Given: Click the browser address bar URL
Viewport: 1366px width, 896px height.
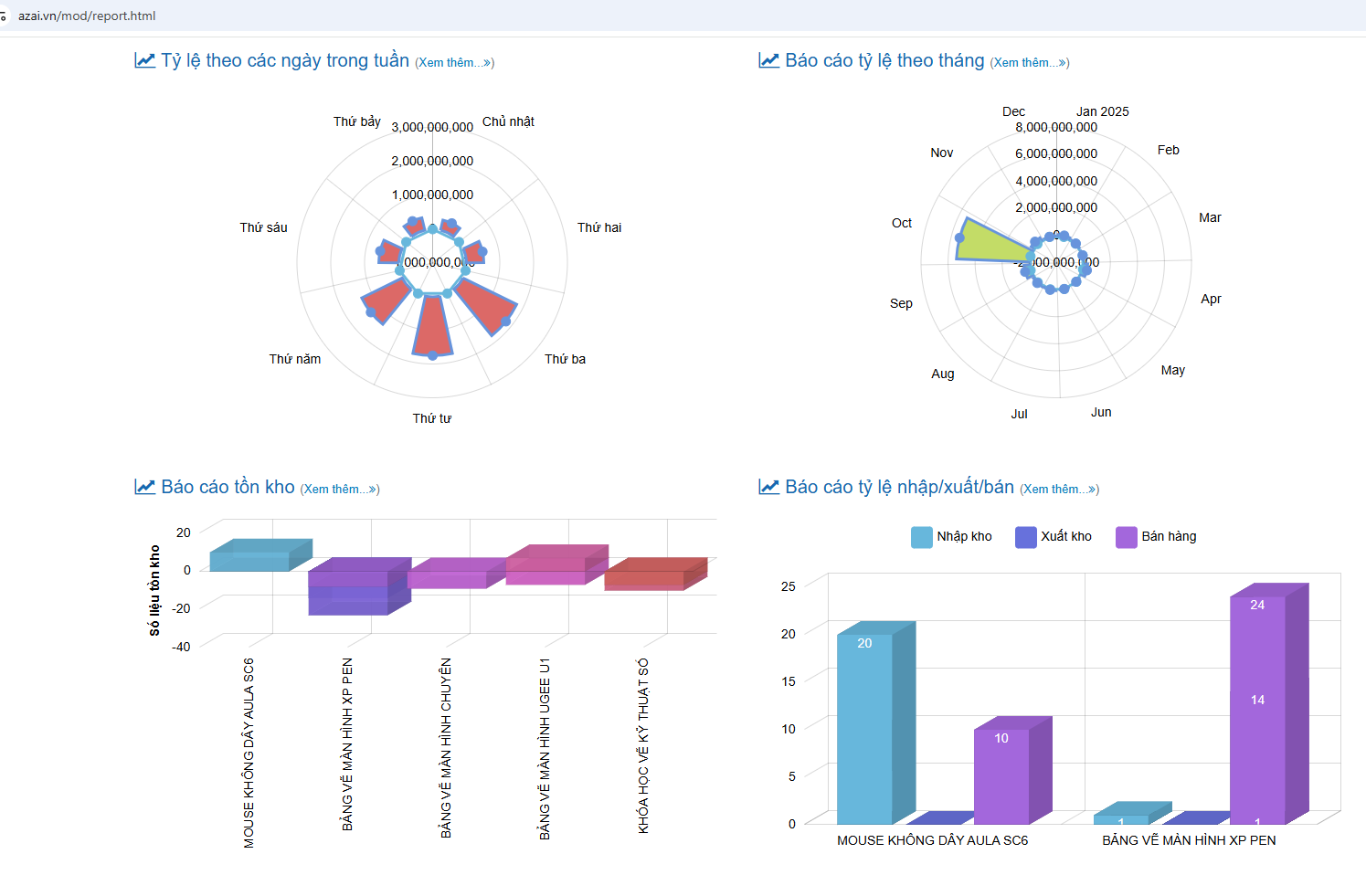Looking at the screenshot, I should point(87,16).
